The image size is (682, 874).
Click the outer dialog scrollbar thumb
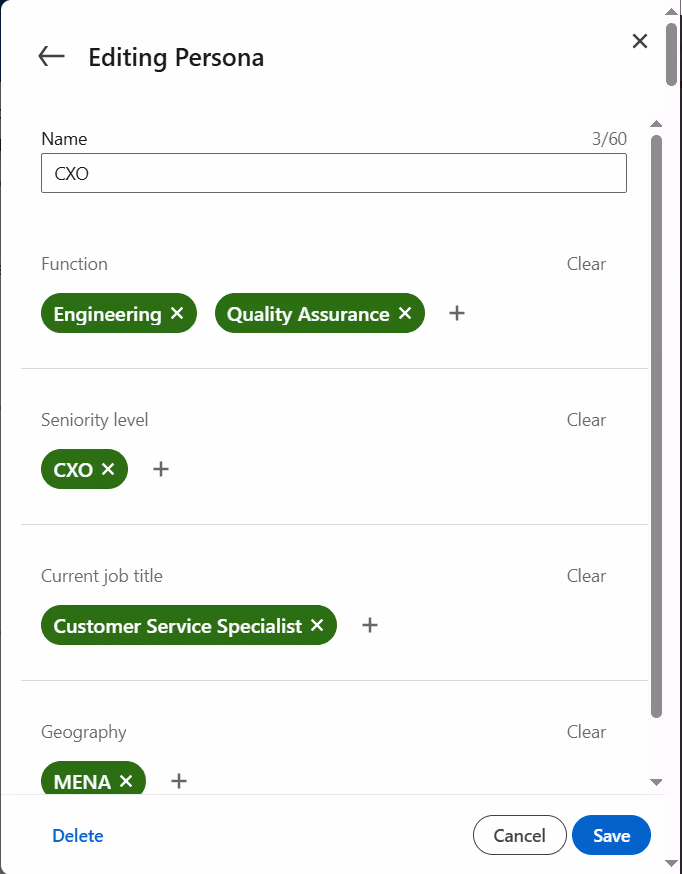tap(671, 54)
